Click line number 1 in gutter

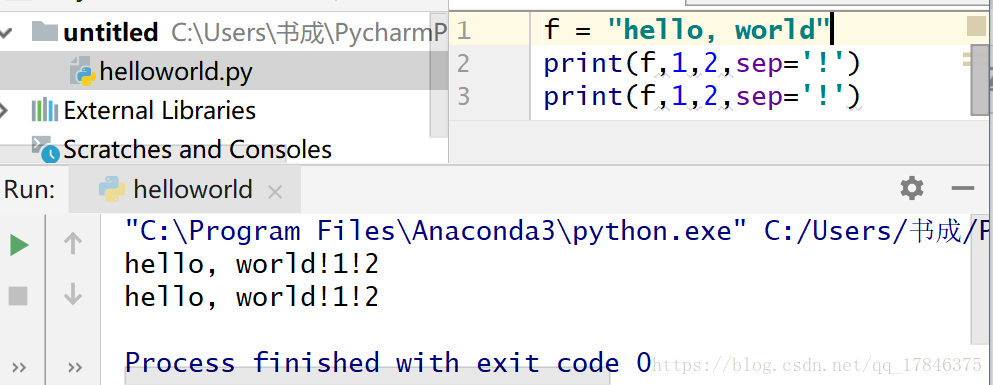pos(464,31)
